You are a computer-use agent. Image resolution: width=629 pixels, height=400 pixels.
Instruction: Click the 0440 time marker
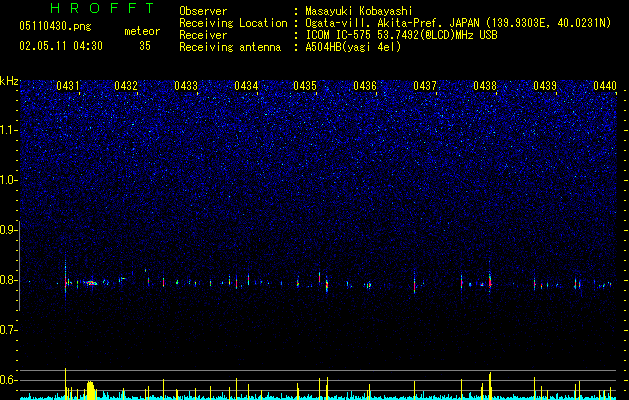coord(605,86)
